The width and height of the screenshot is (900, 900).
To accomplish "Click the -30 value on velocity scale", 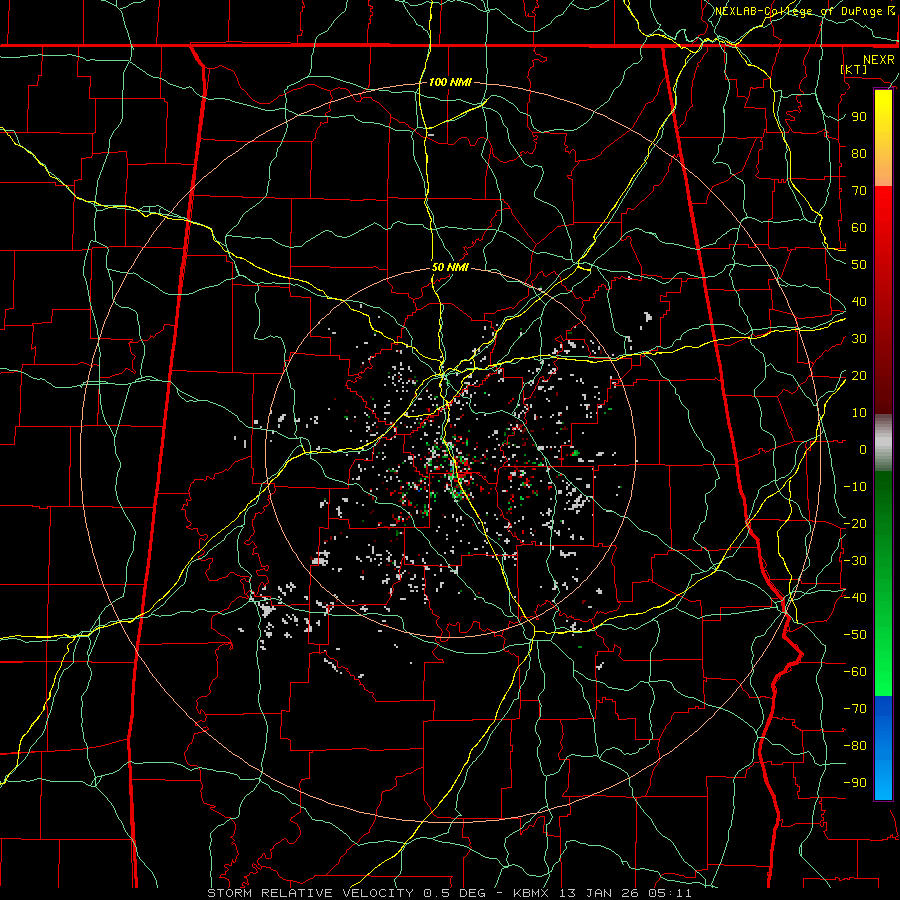I will point(855,561).
